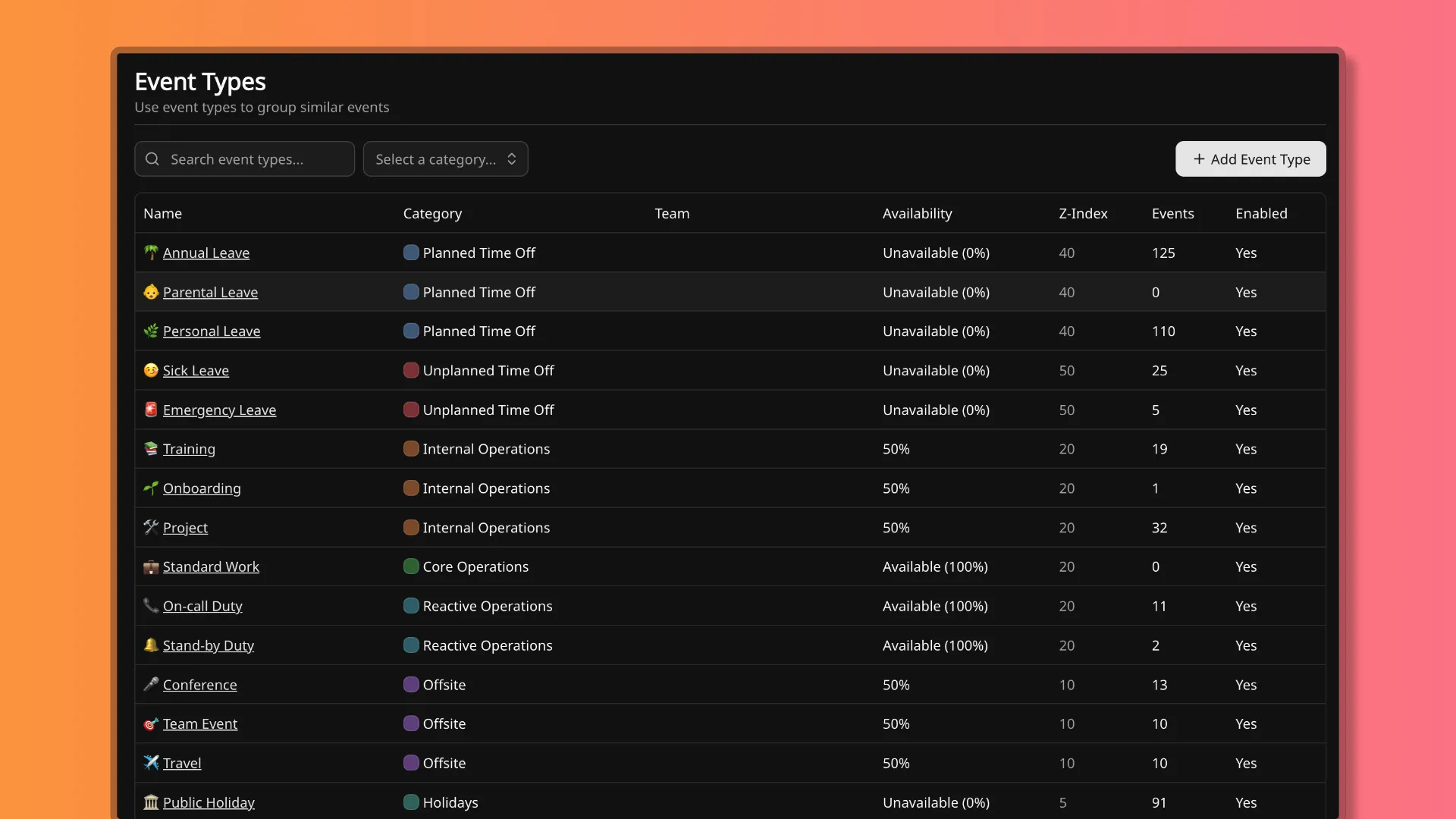Click the phone icon beside On-call Duty
The image size is (1456, 819).
[151, 606]
